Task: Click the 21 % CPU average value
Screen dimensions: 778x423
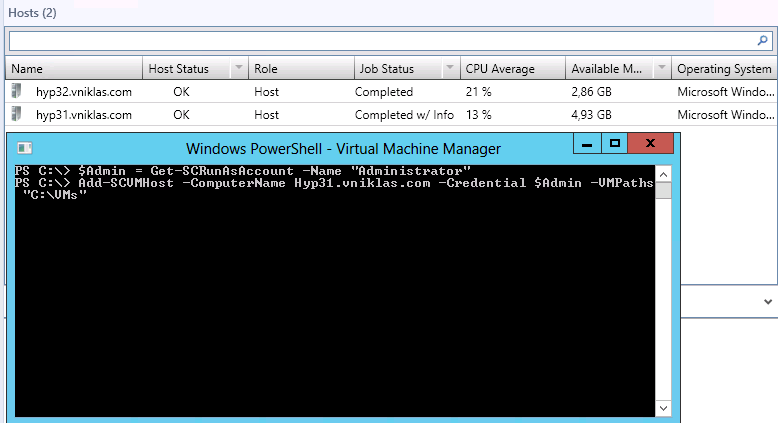Action: [478, 92]
